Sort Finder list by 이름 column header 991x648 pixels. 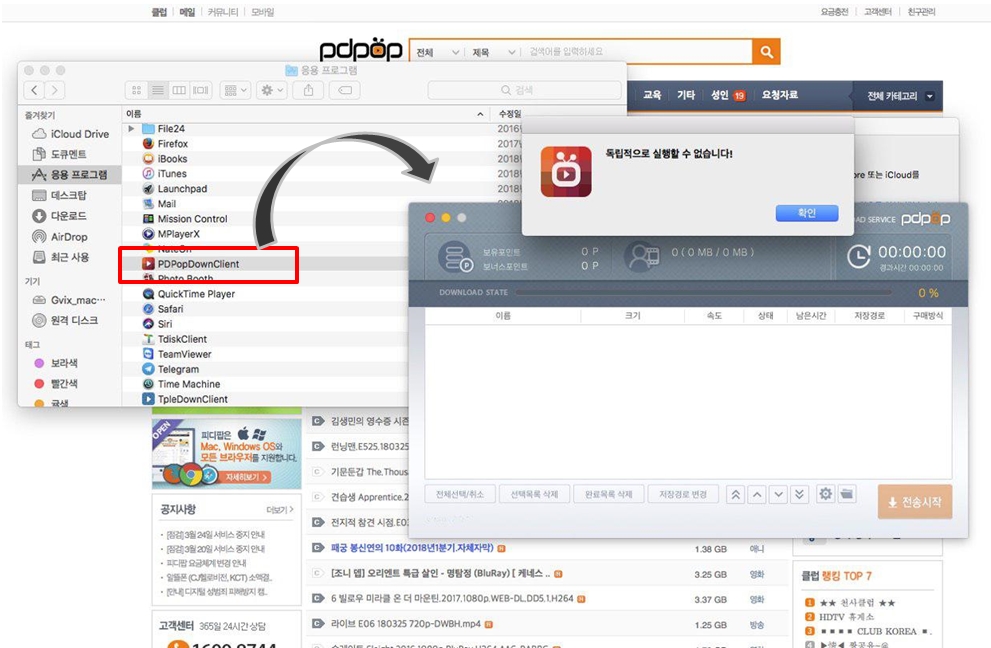pos(306,114)
